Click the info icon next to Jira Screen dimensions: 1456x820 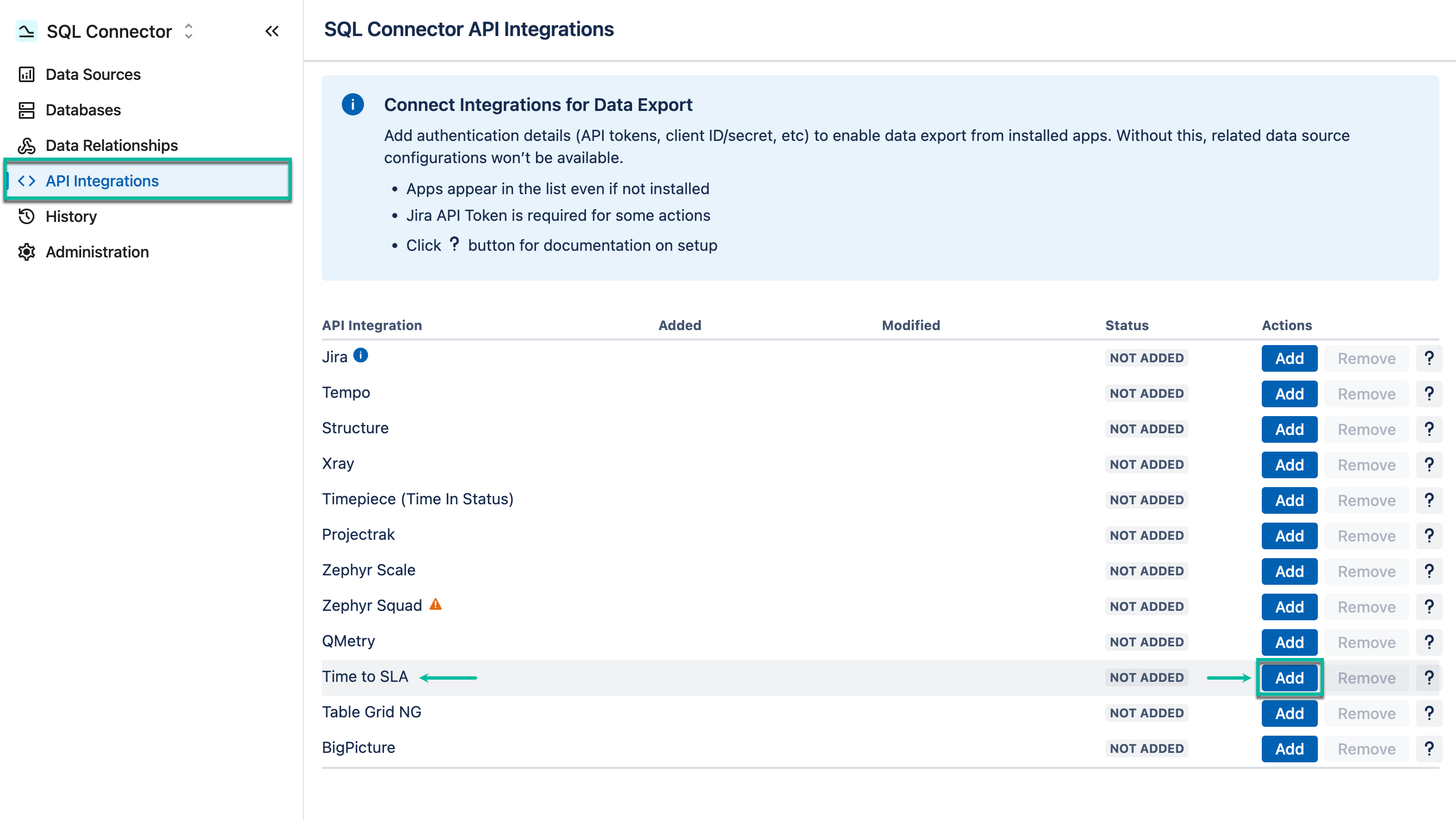click(361, 356)
